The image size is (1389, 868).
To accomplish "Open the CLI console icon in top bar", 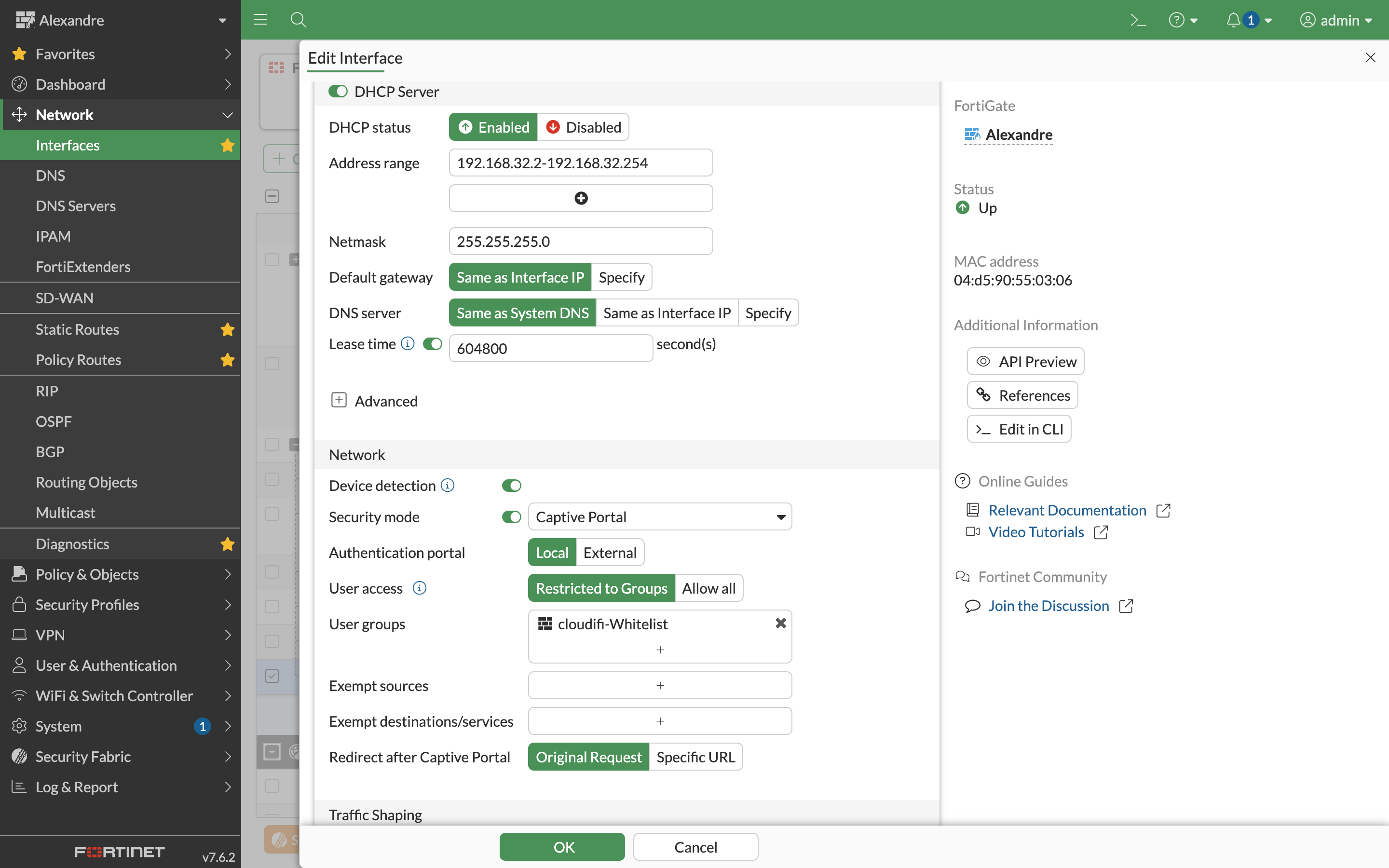I will pos(1138,20).
